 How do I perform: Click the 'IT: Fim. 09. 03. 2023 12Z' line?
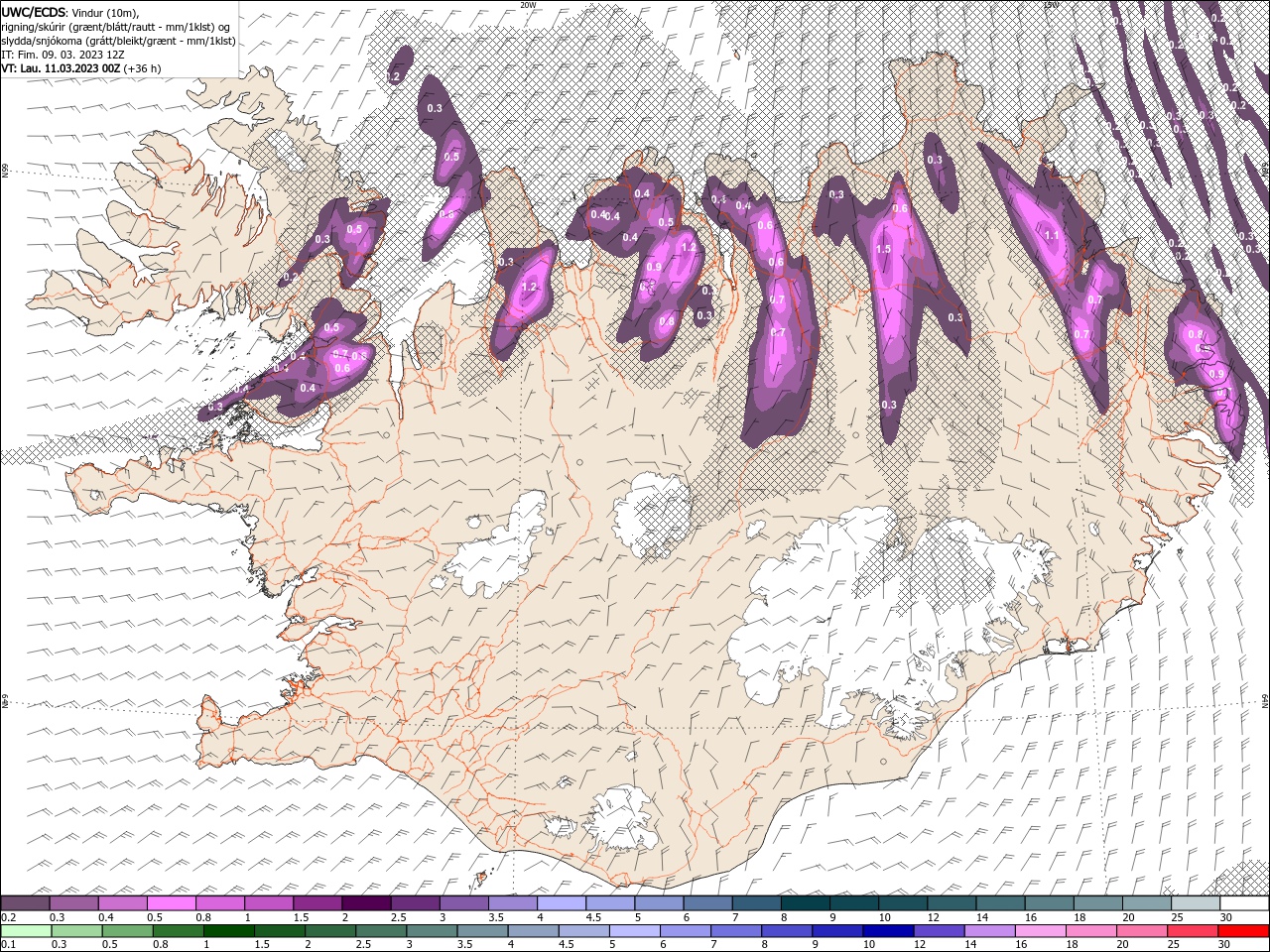tap(61, 54)
